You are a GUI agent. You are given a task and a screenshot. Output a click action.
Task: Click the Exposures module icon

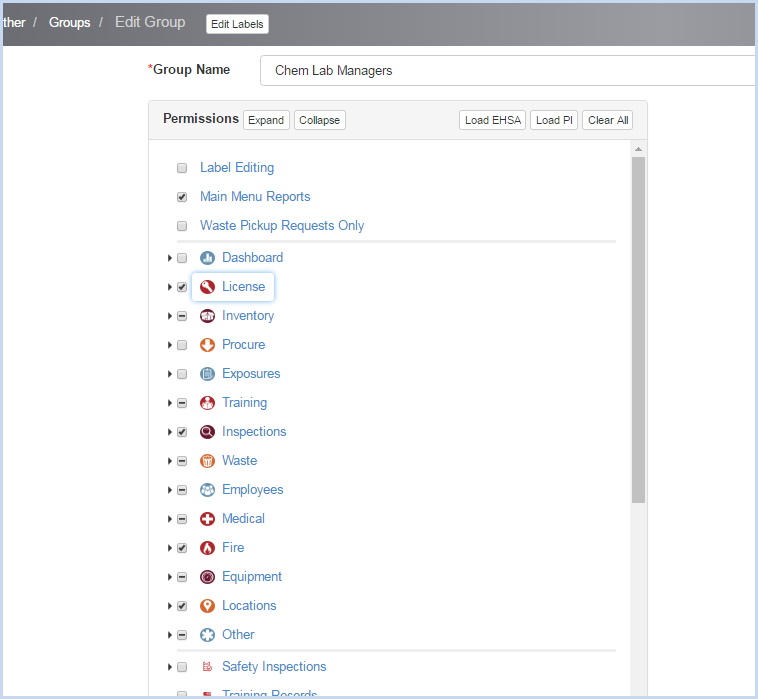[207, 374]
